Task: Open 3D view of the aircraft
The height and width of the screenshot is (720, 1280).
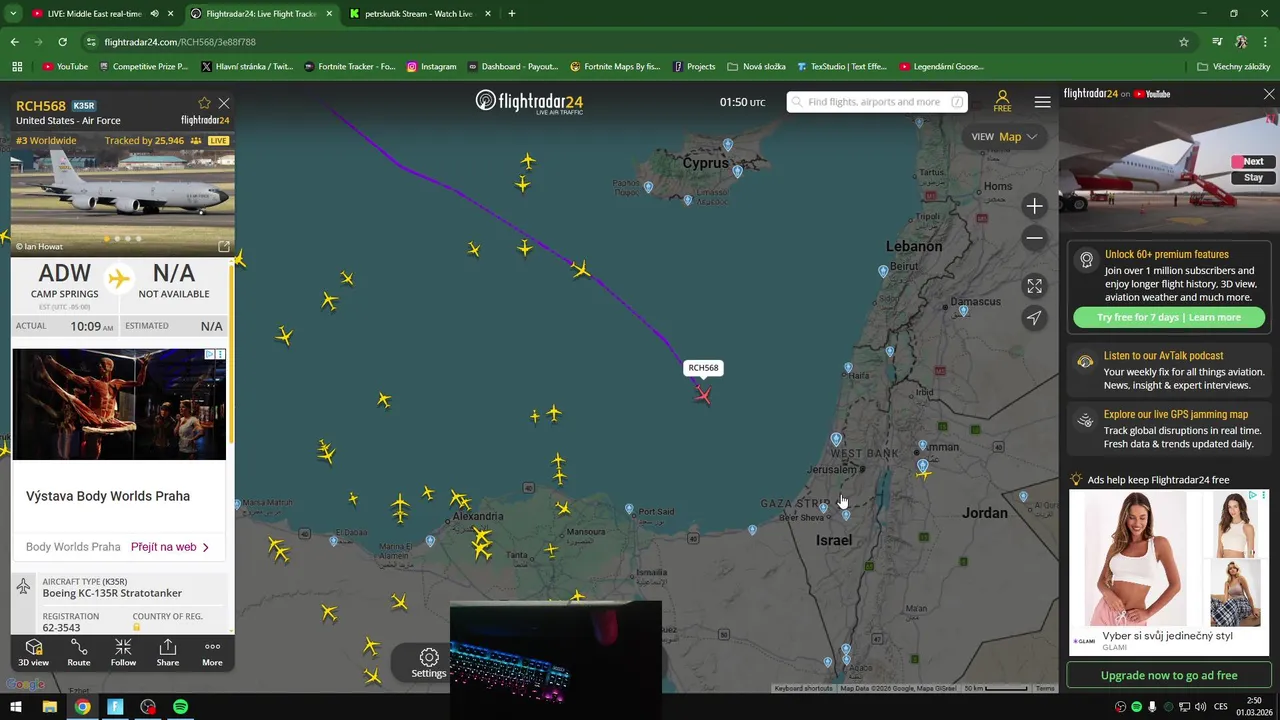Action: tap(33, 653)
